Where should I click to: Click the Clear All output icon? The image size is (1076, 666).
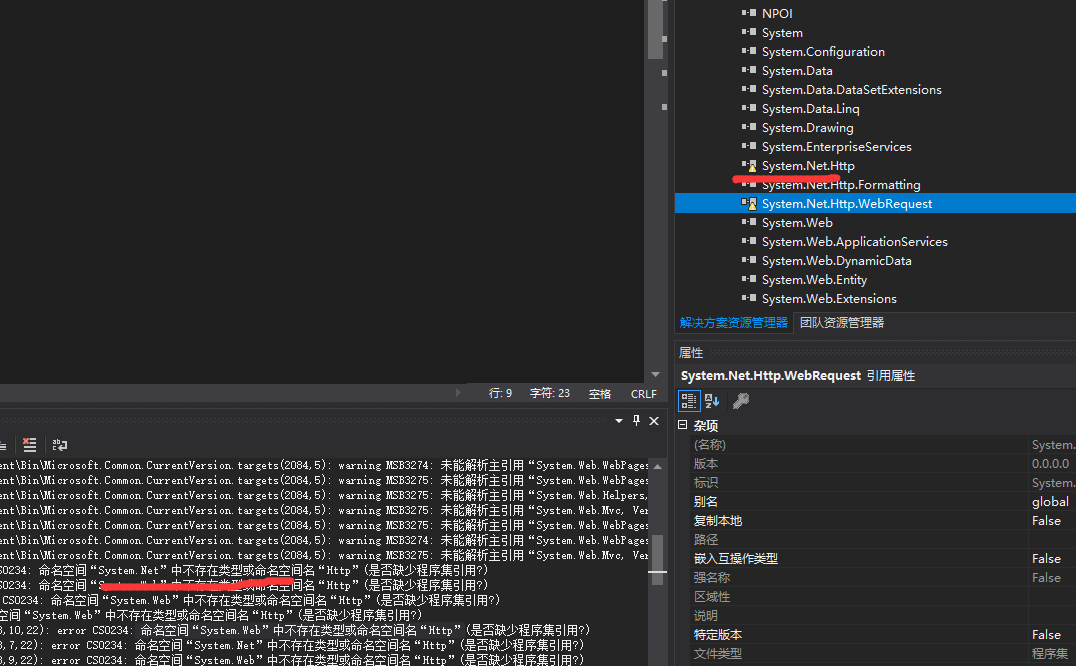click(x=30, y=445)
